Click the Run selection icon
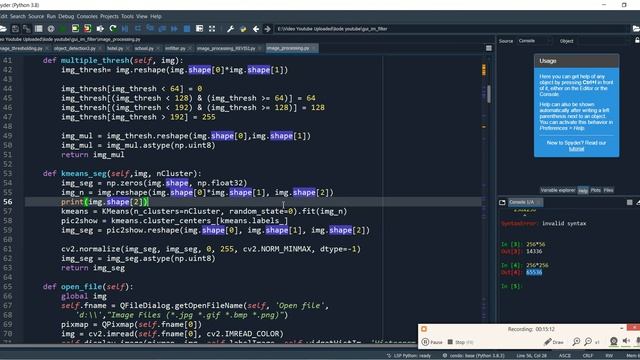The height and width of the screenshot is (360, 640). pyautogui.click(x=100, y=29)
